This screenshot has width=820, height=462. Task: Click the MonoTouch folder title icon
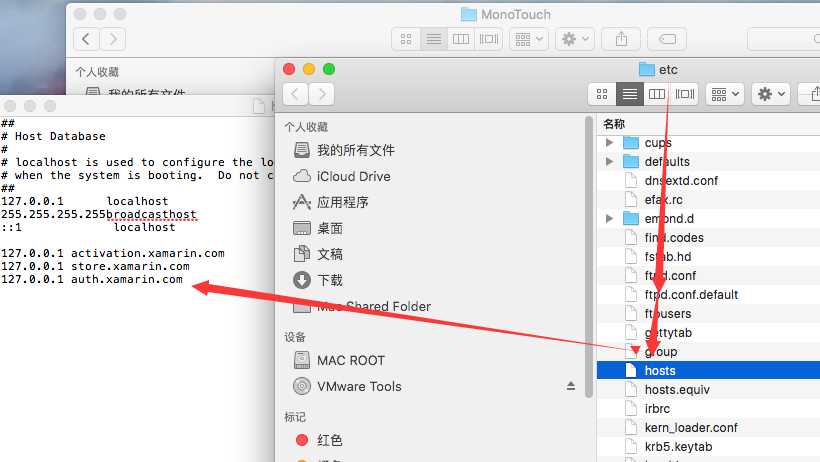(x=469, y=14)
